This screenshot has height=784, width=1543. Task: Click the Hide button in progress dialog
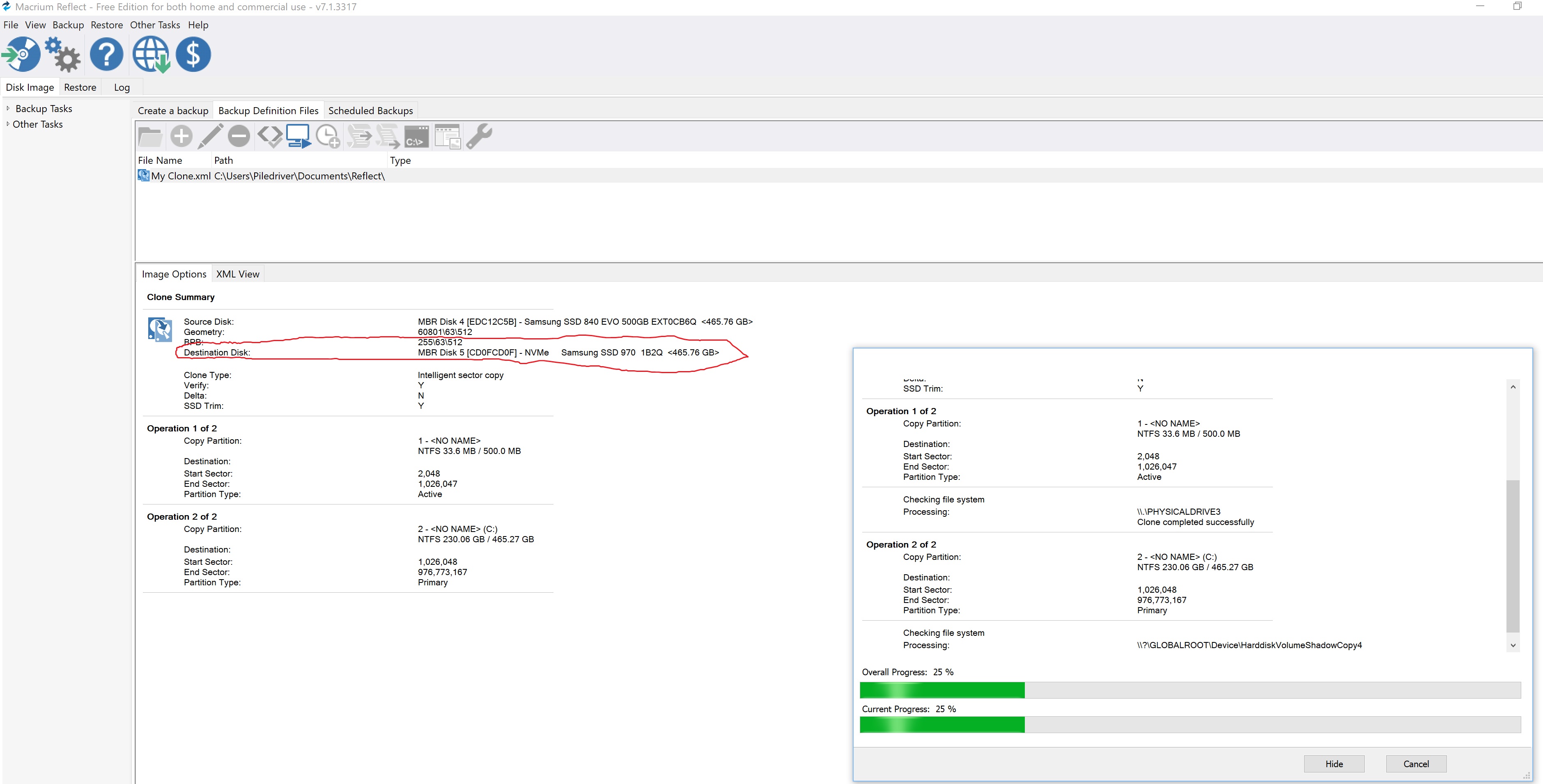[x=1334, y=763]
